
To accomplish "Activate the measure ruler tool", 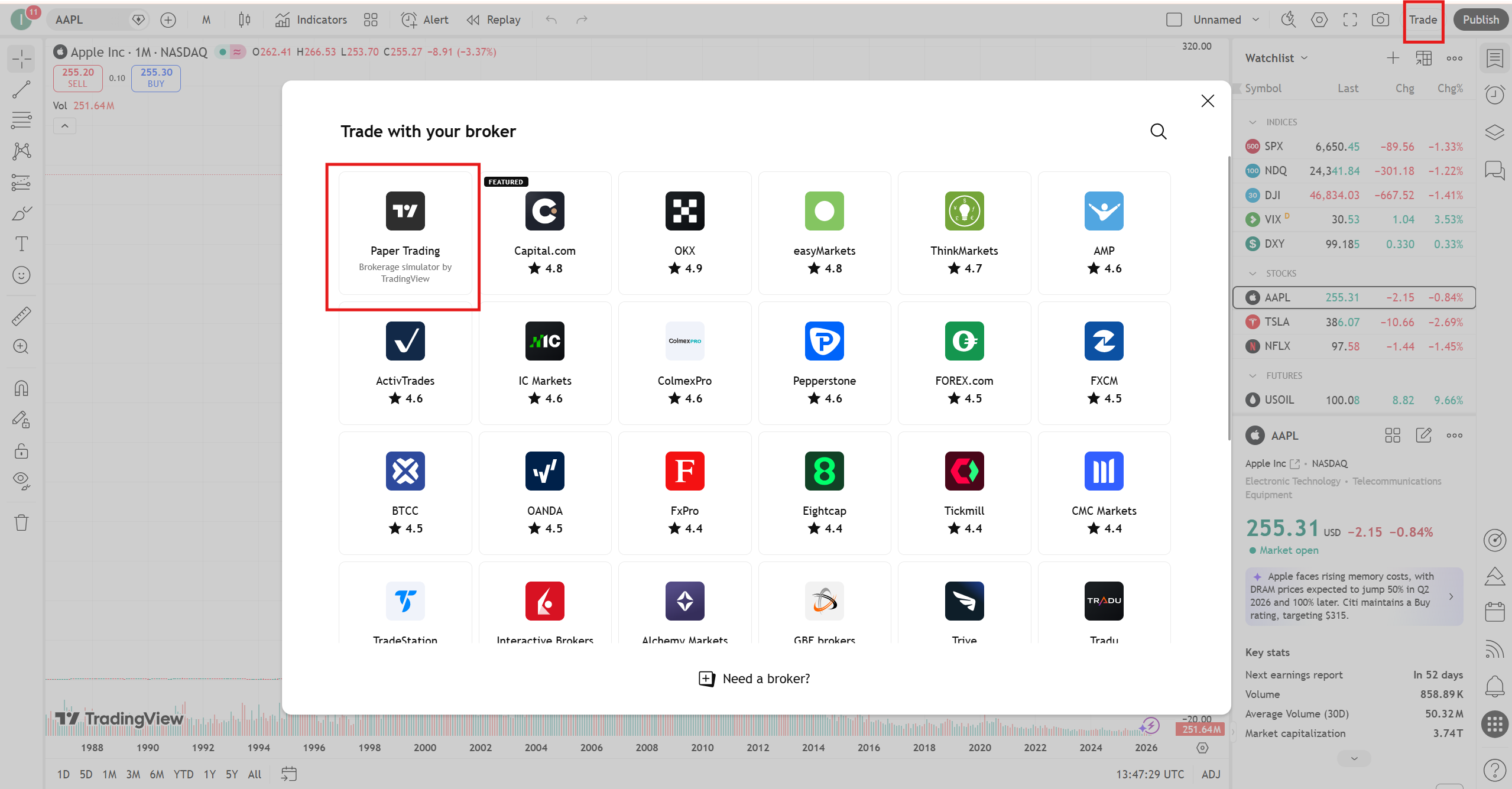I will pyautogui.click(x=21, y=315).
